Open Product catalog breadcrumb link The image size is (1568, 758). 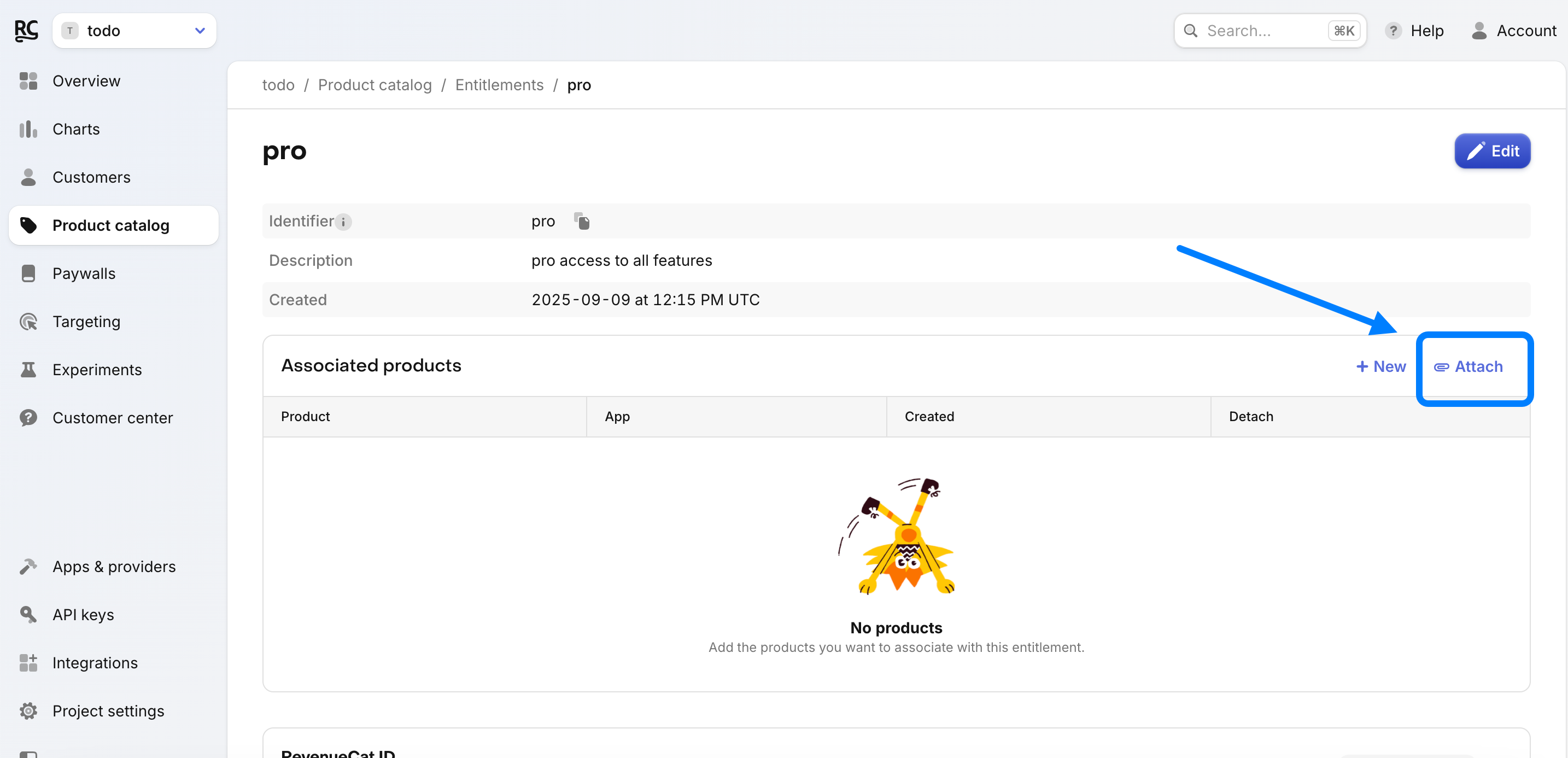[375, 85]
